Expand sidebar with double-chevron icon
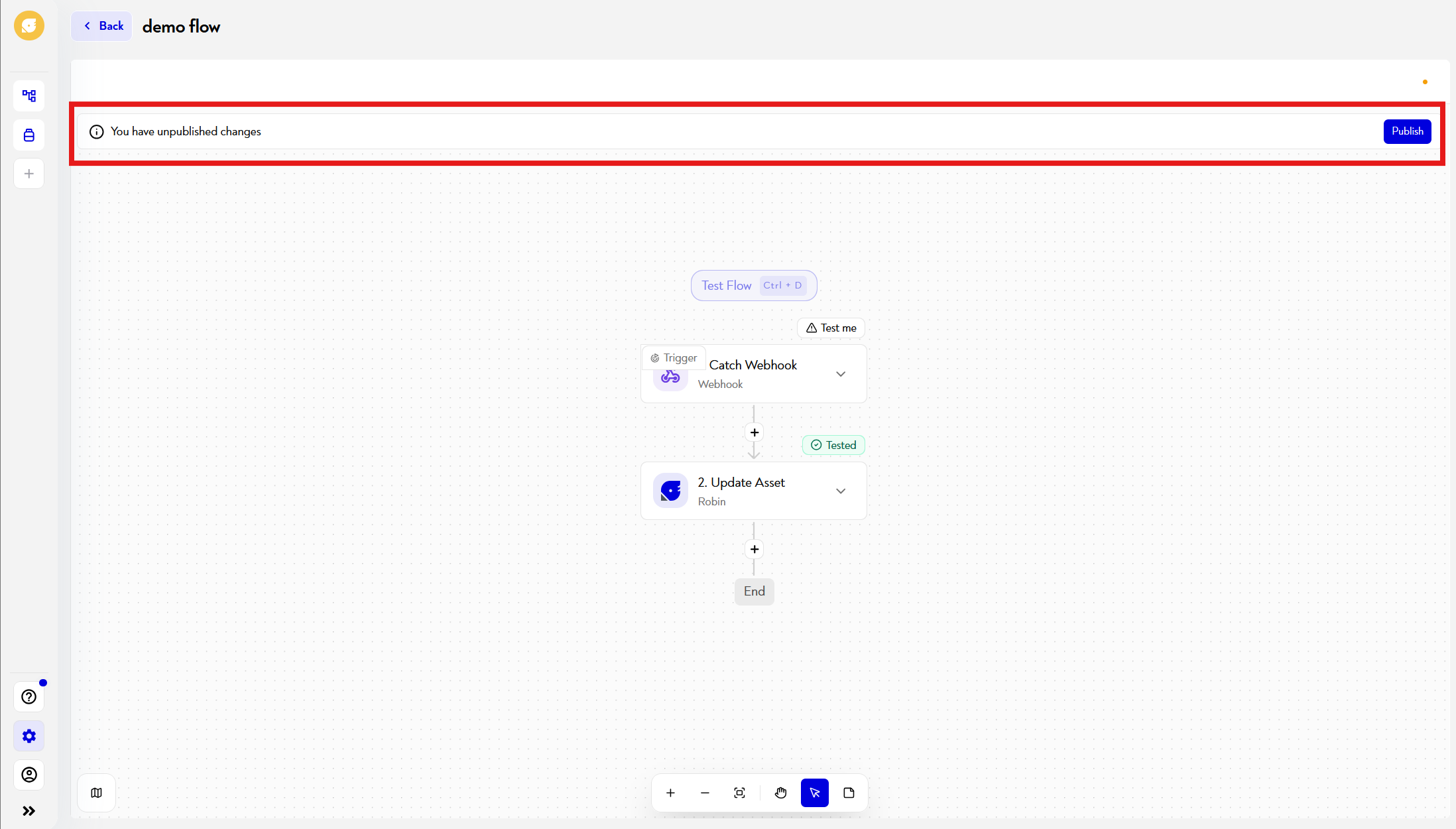This screenshot has width=1456, height=829. coord(29,811)
